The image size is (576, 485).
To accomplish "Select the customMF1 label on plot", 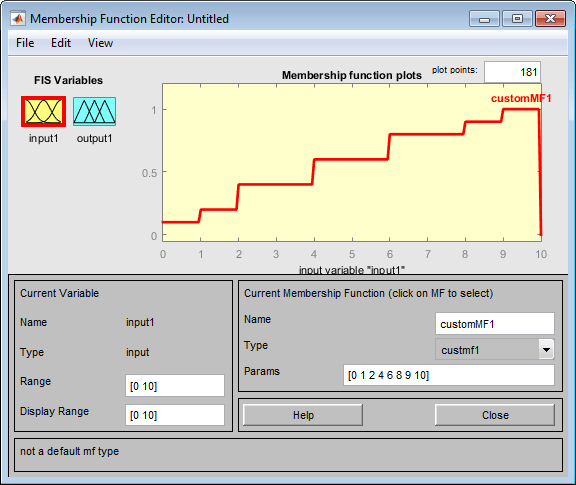I will [521, 98].
